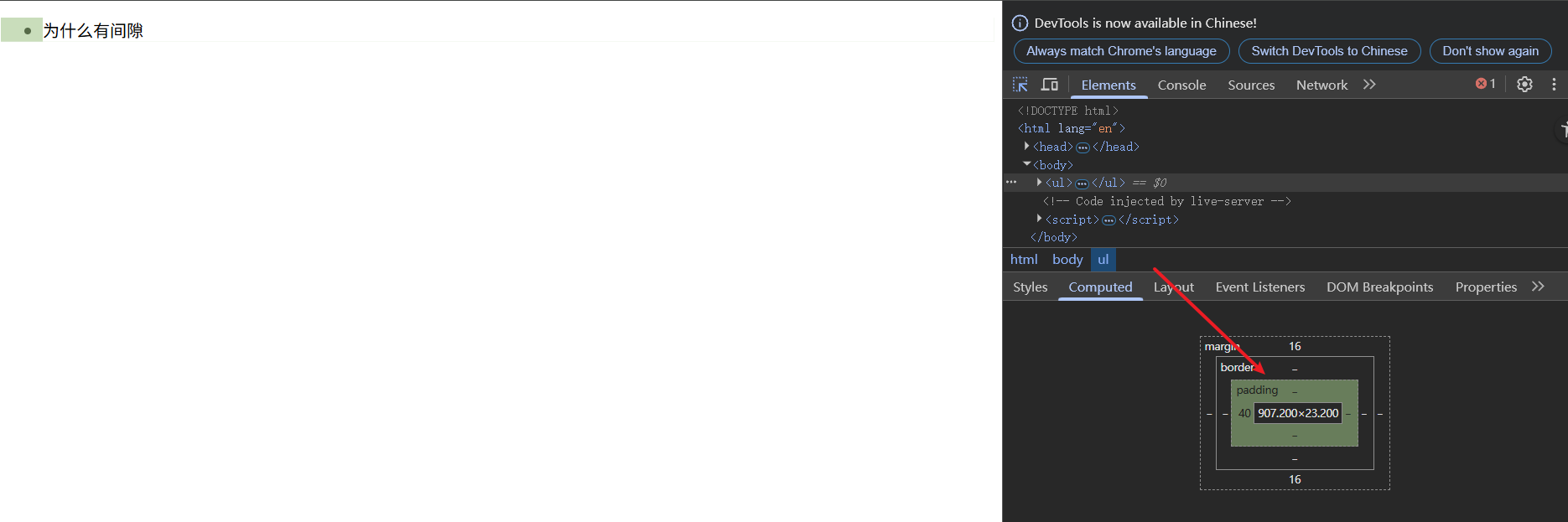Activate the inspect element picker icon
This screenshot has width=1568, height=522.
tap(1020, 85)
